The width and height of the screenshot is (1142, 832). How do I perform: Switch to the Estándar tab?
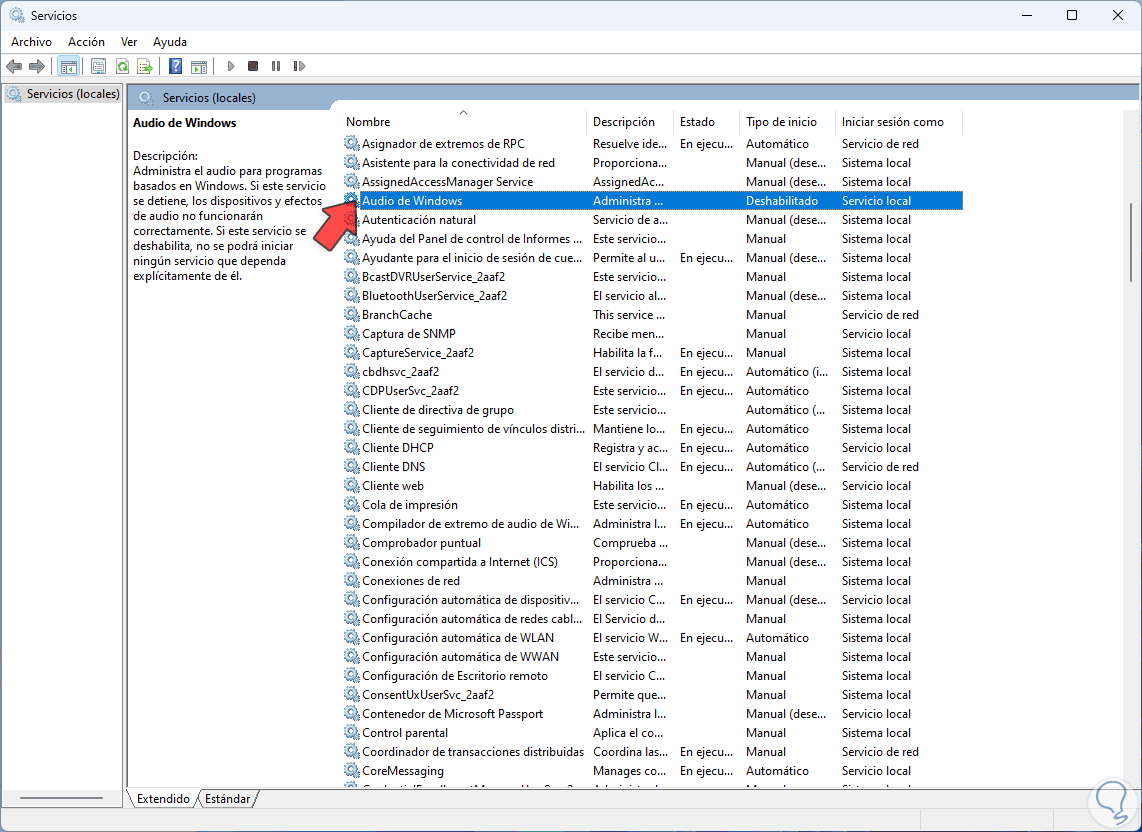coord(227,798)
